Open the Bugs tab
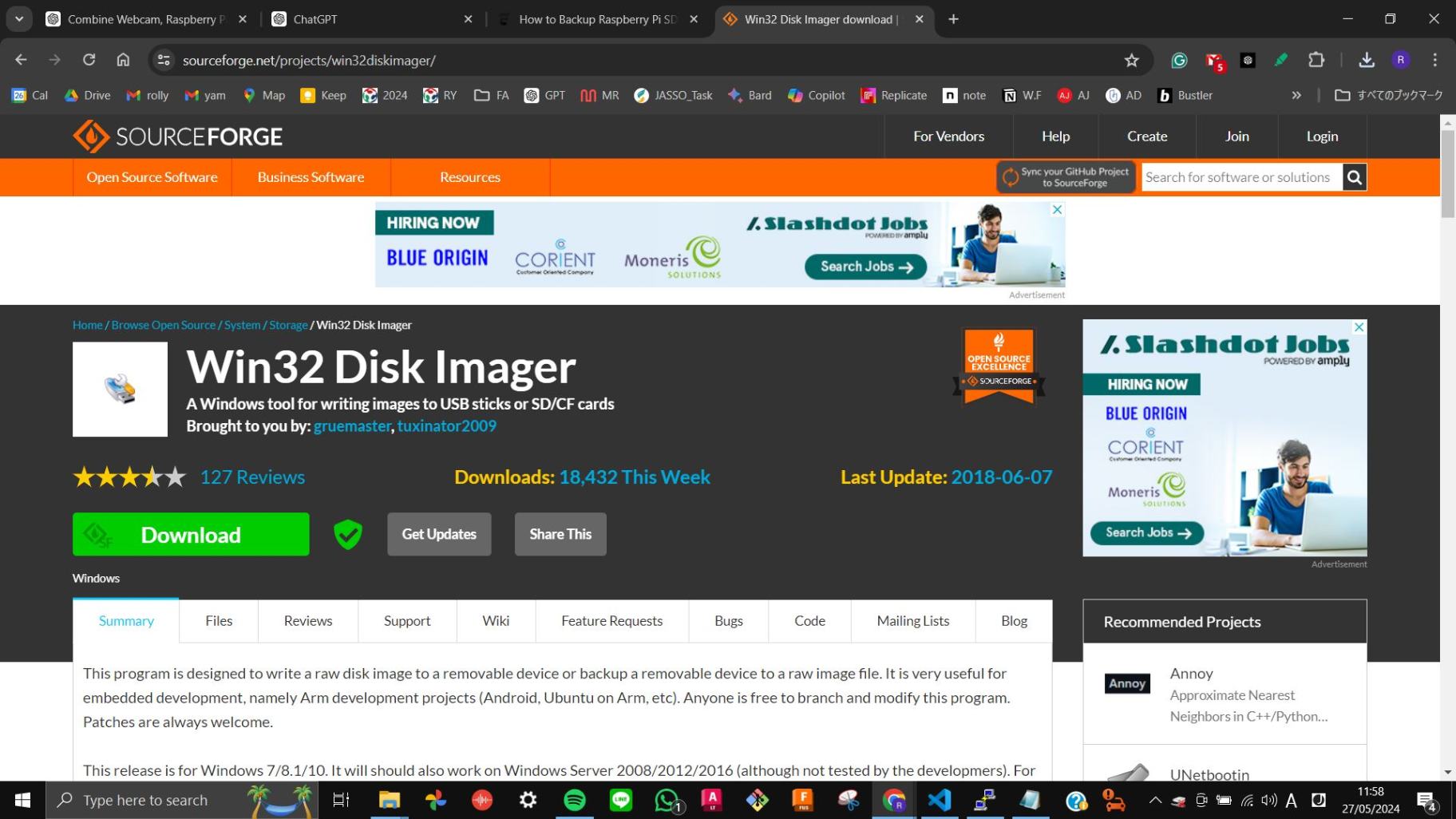1456x819 pixels. point(729,621)
